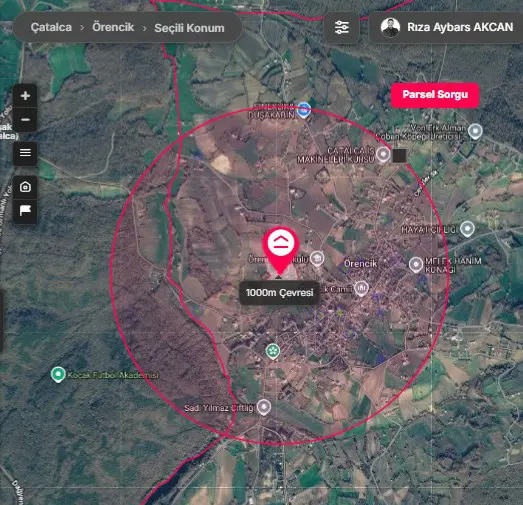Open the Örencik school map pin
This screenshot has height=505, width=523.
pyautogui.click(x=317, y=259)
